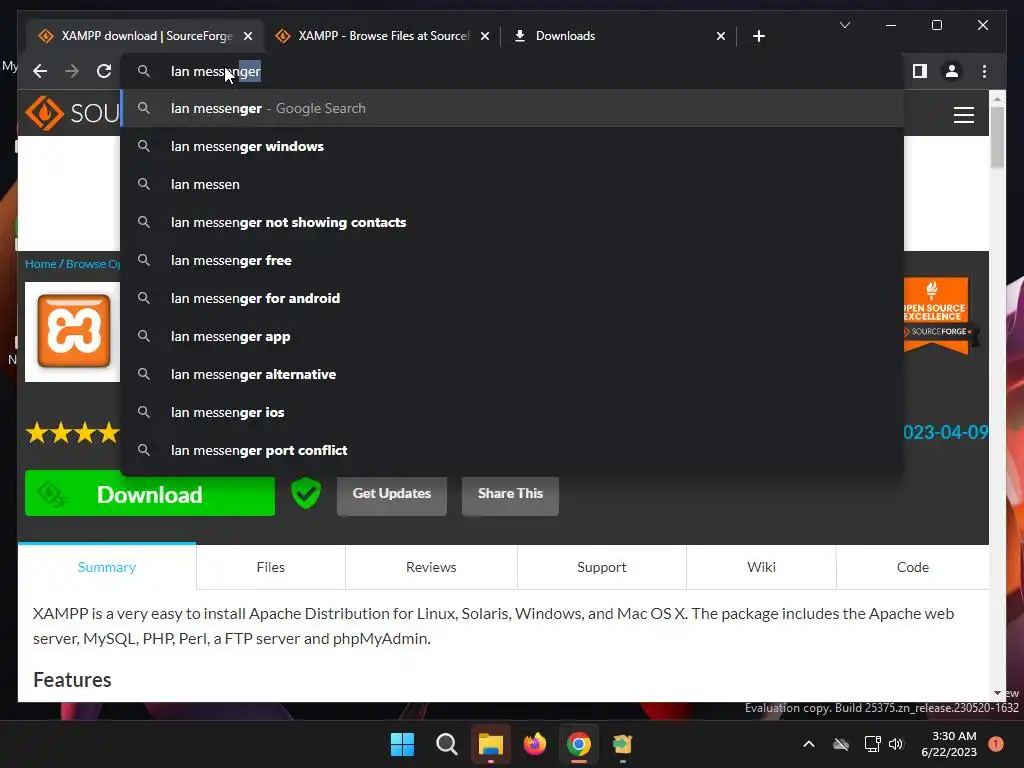Choose 'lan messenger port conflict' suggestion
1024x768 pixels.
pyautogui.click(x=512, y=450)
